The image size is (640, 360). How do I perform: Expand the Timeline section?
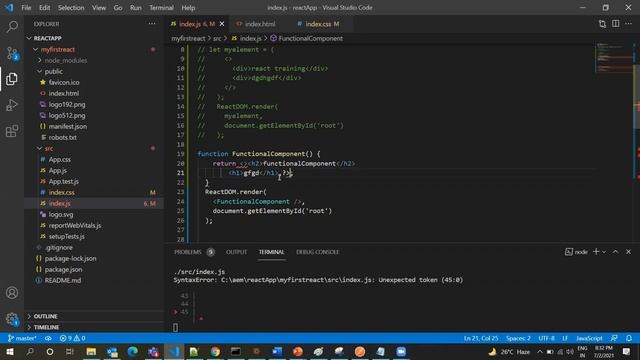coord(46,327)
